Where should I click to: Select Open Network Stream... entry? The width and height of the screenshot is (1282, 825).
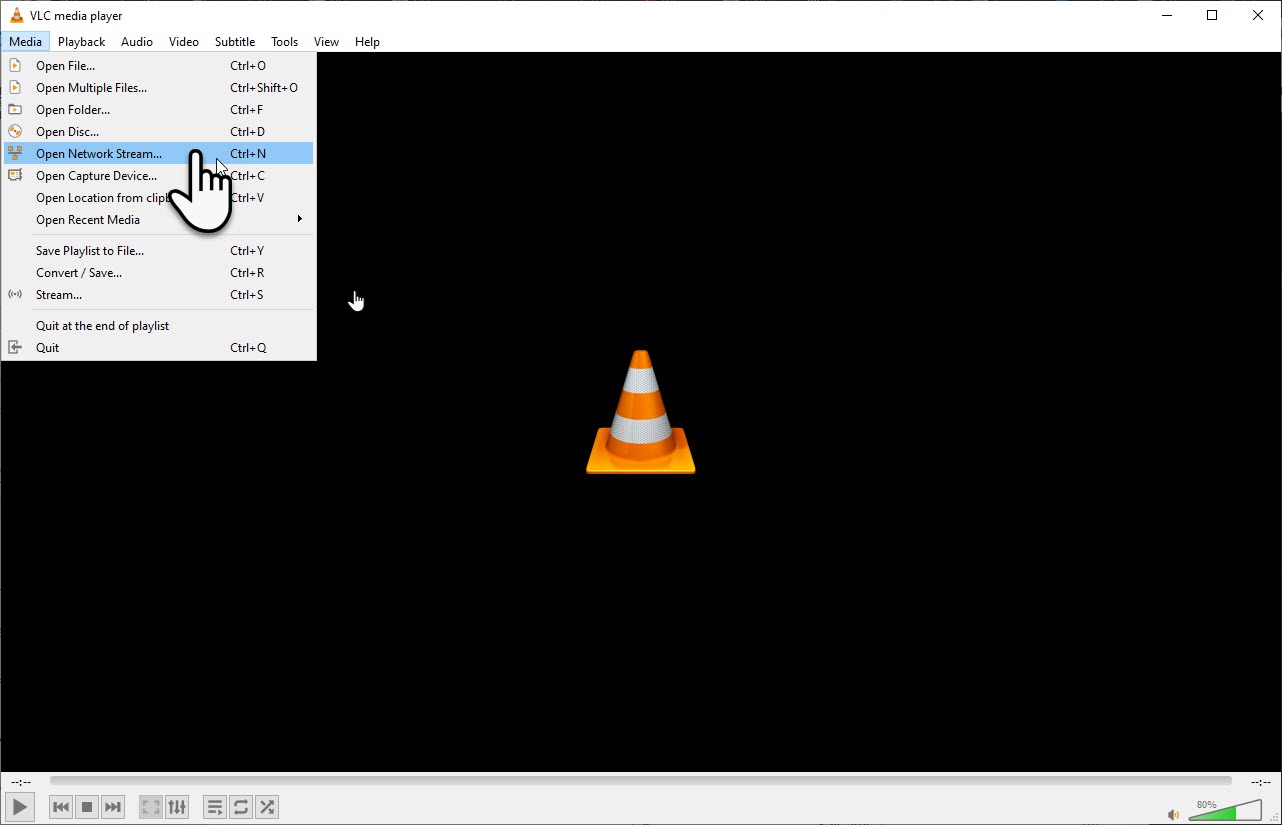pyautogui.click(x=159, y=154)
